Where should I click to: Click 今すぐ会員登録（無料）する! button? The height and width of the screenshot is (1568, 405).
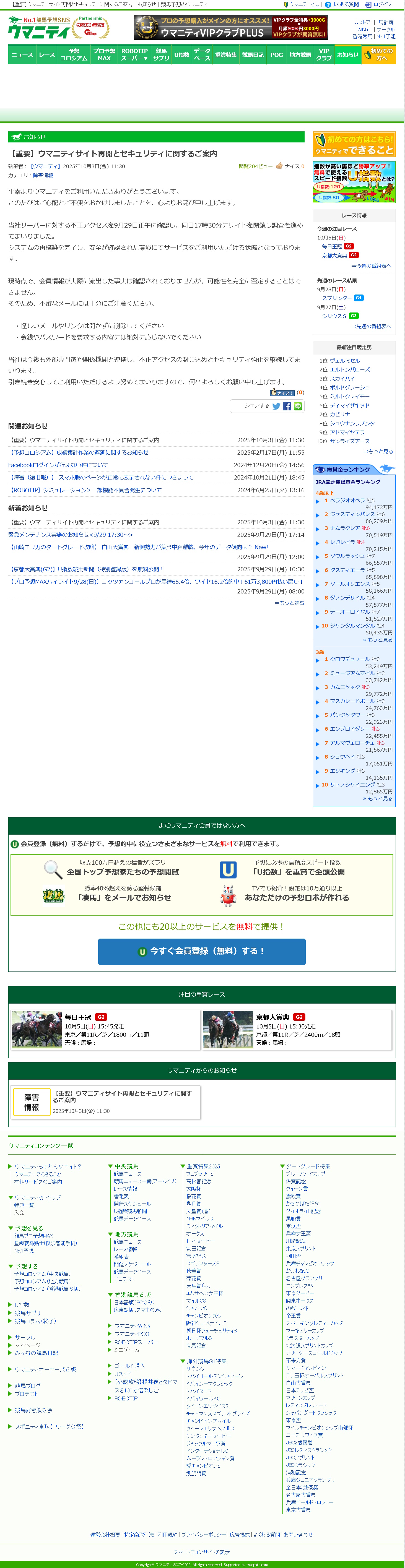point(202,951)
